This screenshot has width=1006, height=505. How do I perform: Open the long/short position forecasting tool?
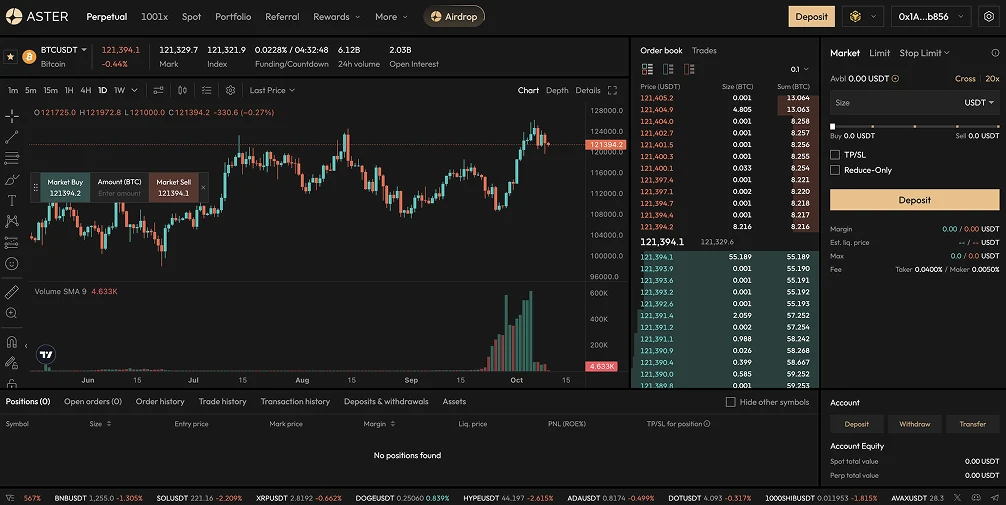(12, 243)
